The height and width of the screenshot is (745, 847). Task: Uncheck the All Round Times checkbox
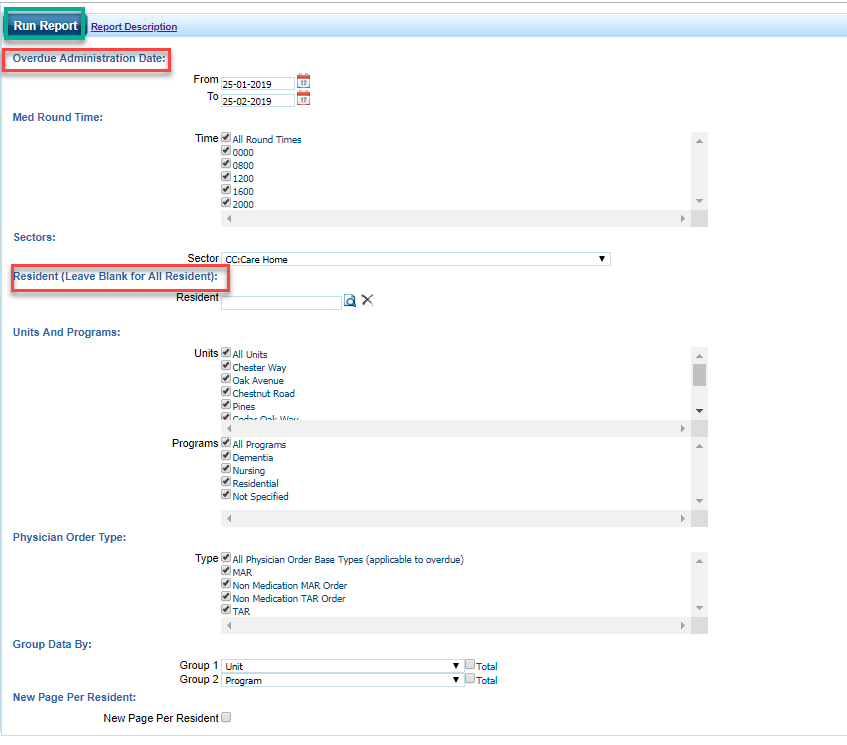pyautogui.click(x=226, y=138)
